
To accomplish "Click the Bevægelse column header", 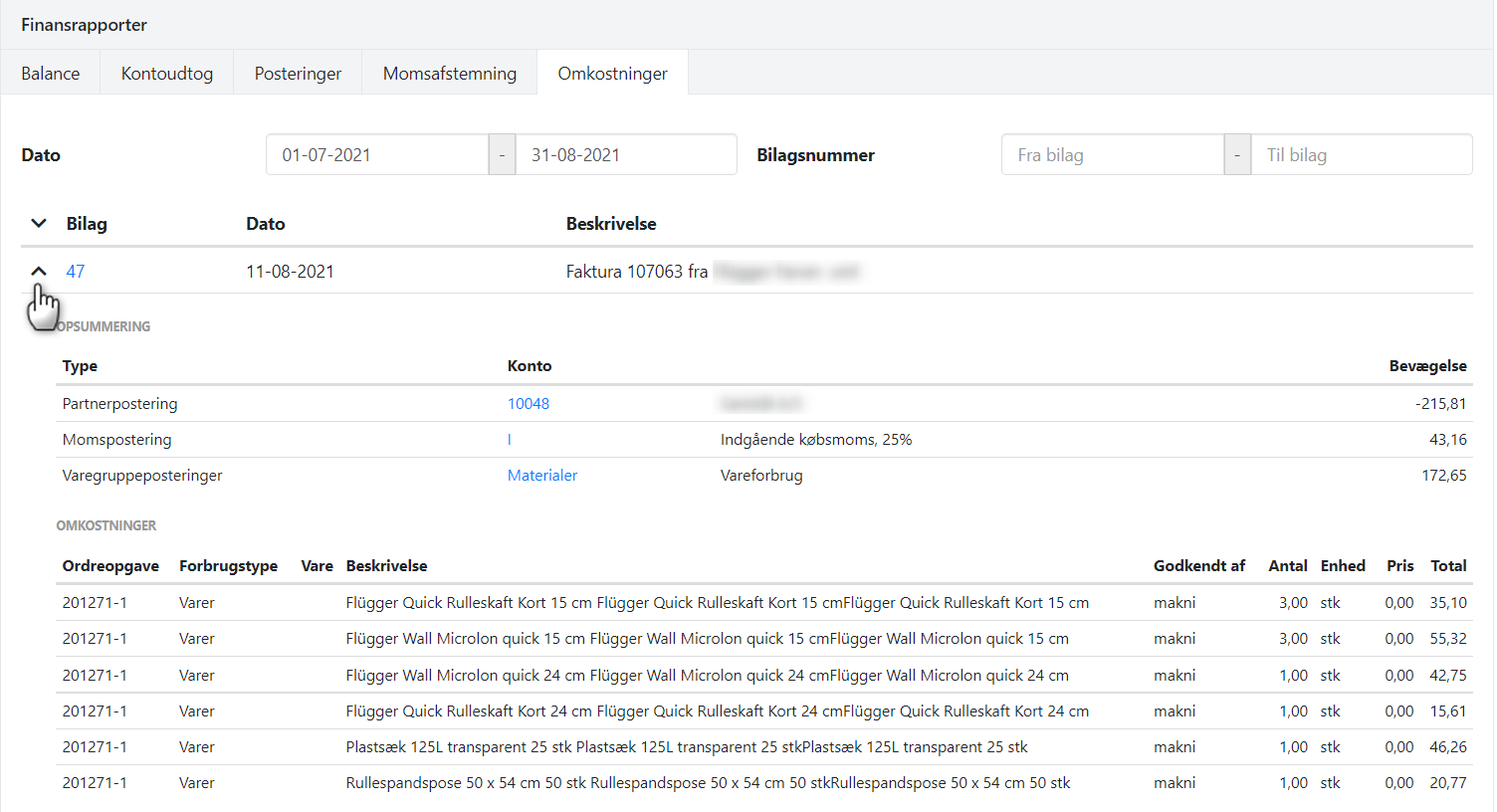I will (1427, 366).
